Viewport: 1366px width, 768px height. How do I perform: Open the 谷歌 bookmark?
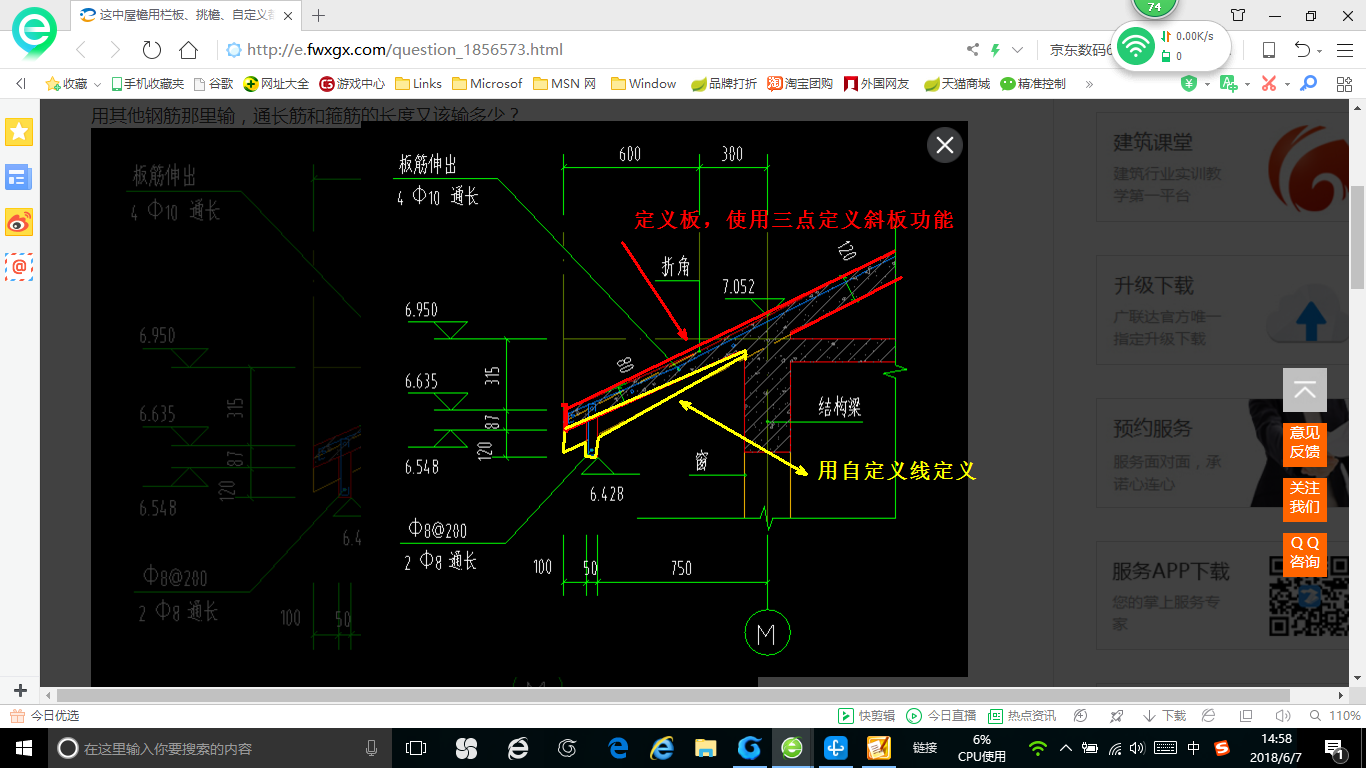point(213,84)
